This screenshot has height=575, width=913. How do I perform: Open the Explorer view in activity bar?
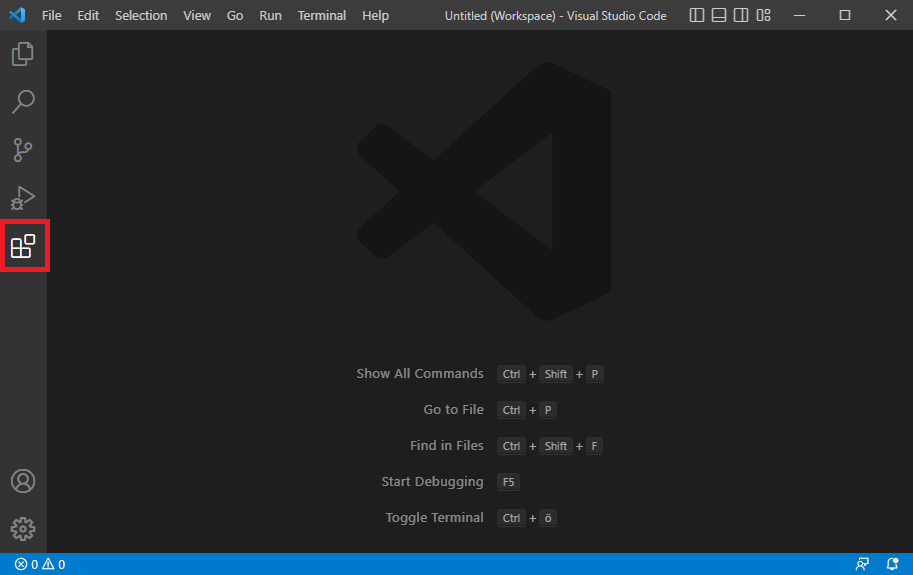23,54
